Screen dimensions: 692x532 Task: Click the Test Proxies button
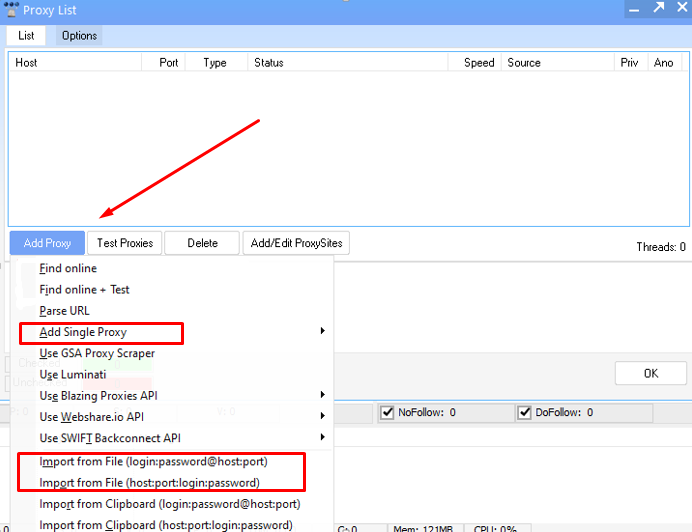(125, 243)
